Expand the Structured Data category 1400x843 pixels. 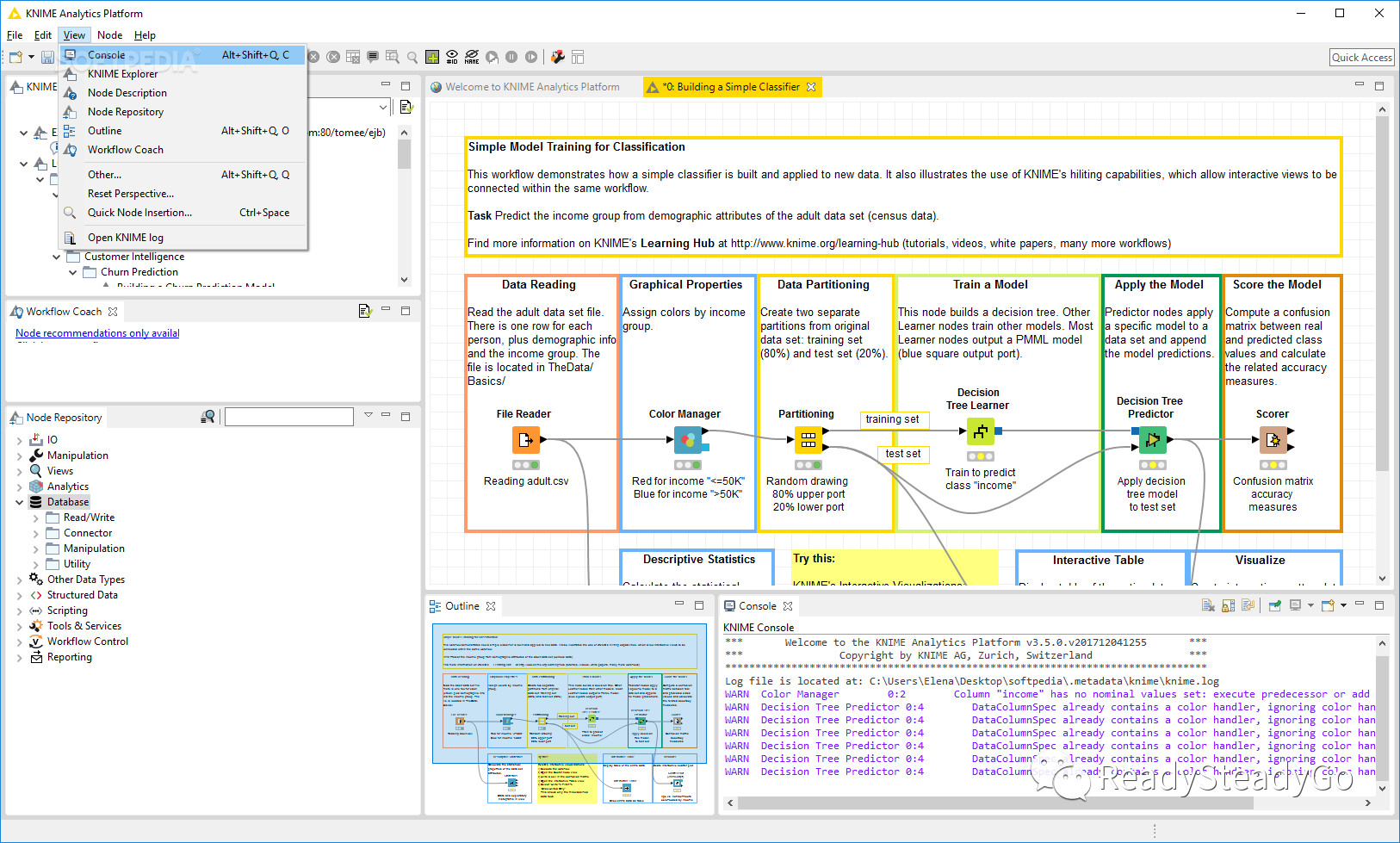pos(20,595)
